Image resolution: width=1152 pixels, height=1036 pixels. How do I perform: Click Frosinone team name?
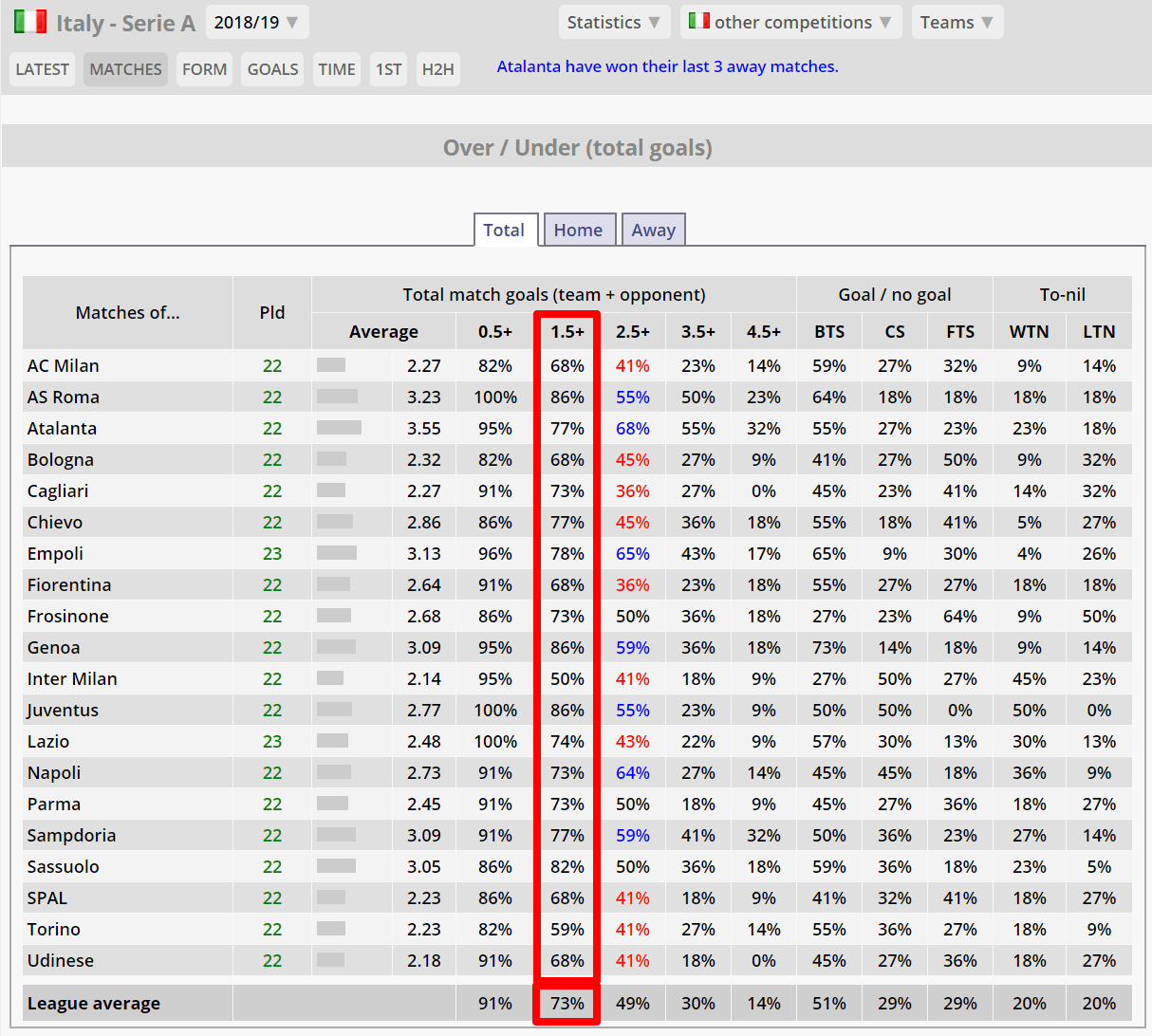[67, 616]
